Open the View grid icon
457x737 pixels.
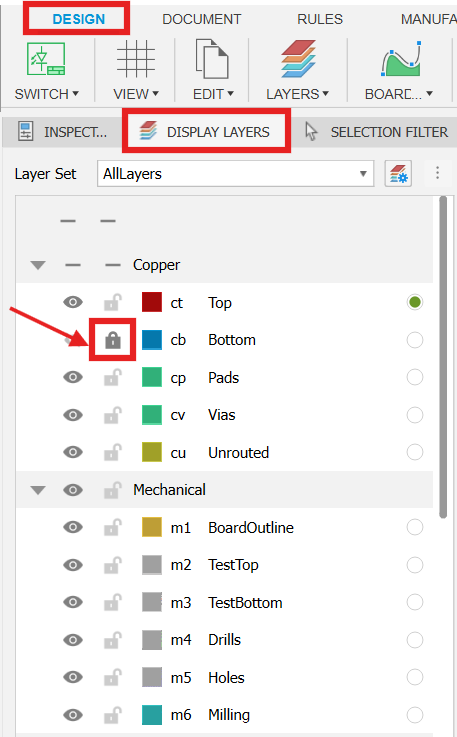[135, 59]
